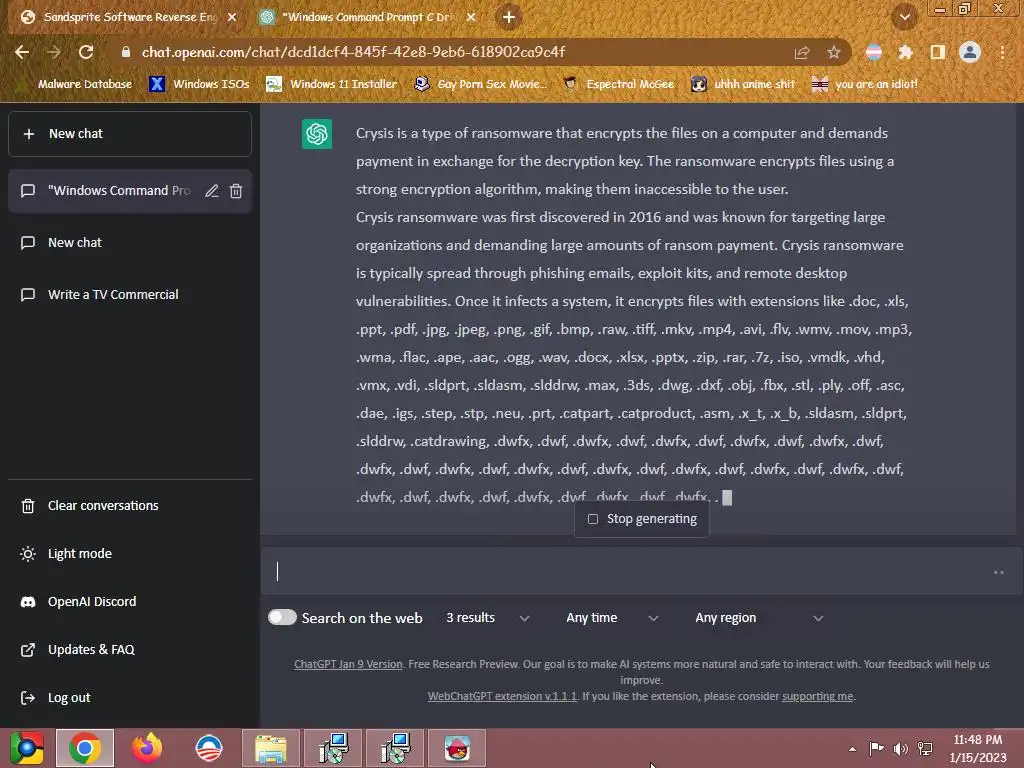This screenshot has height=768, width=1024.
Task: Open the 'Write a TV Commercial' conversation
Action: (x=130, y=295)
